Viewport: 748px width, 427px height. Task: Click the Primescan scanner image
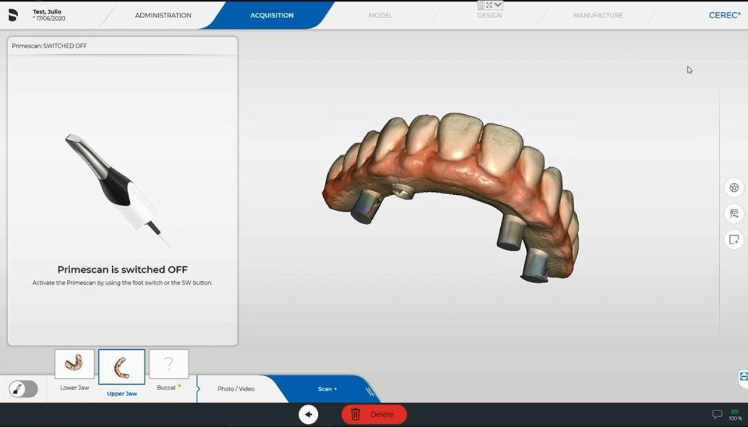[x=119, y=191]
